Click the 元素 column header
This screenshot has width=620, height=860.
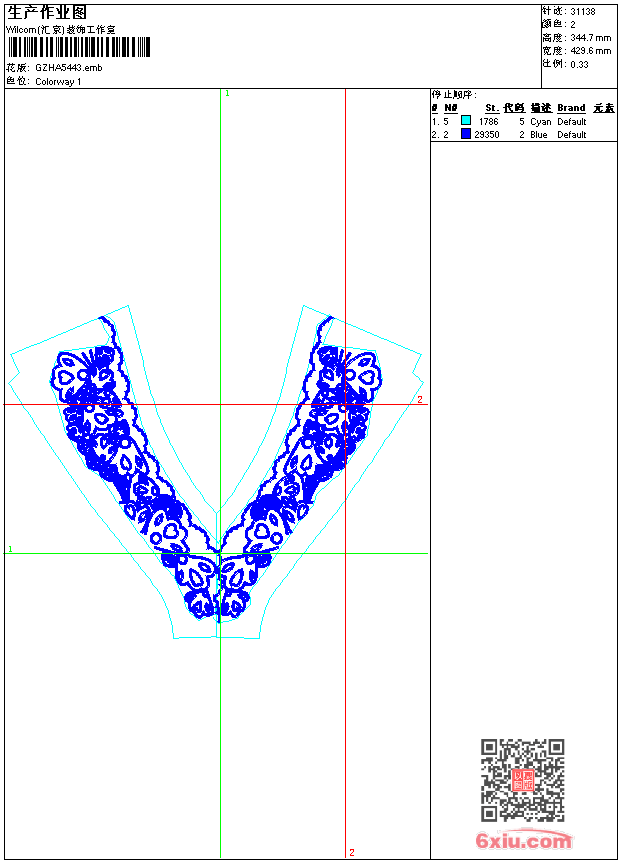click(x=604, y=108)
